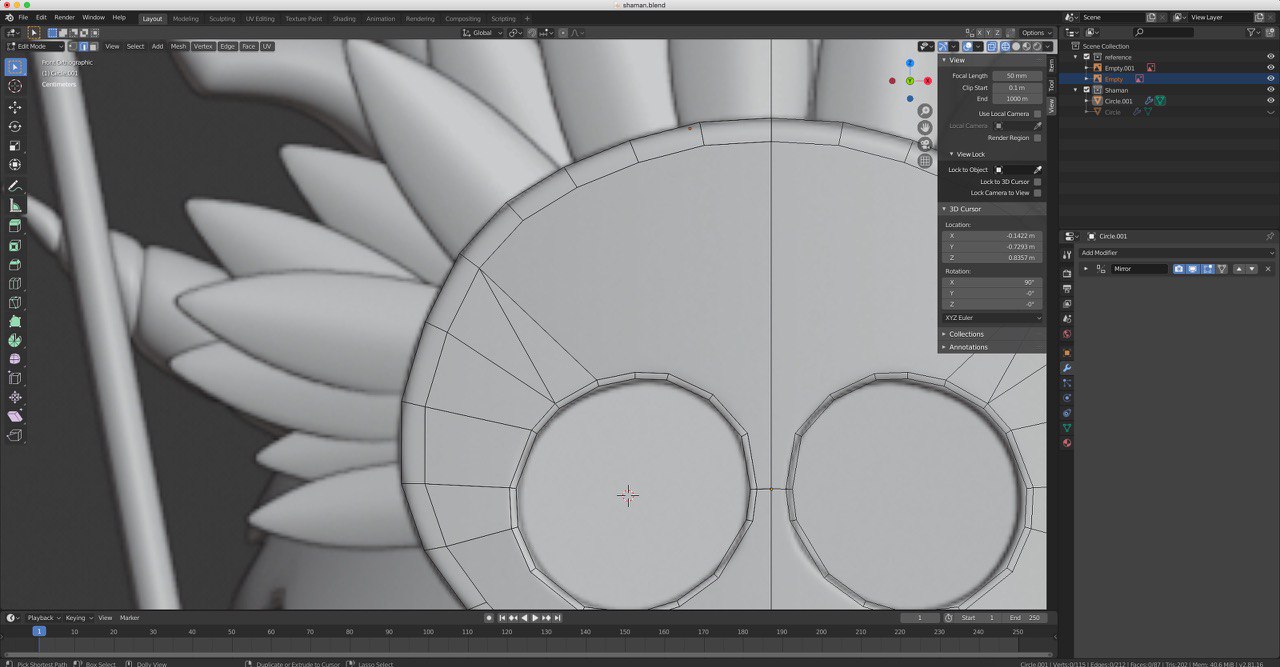This screenshot has height=667, width=1280.
Task: Select the Bevel tool
Action: 15,265
